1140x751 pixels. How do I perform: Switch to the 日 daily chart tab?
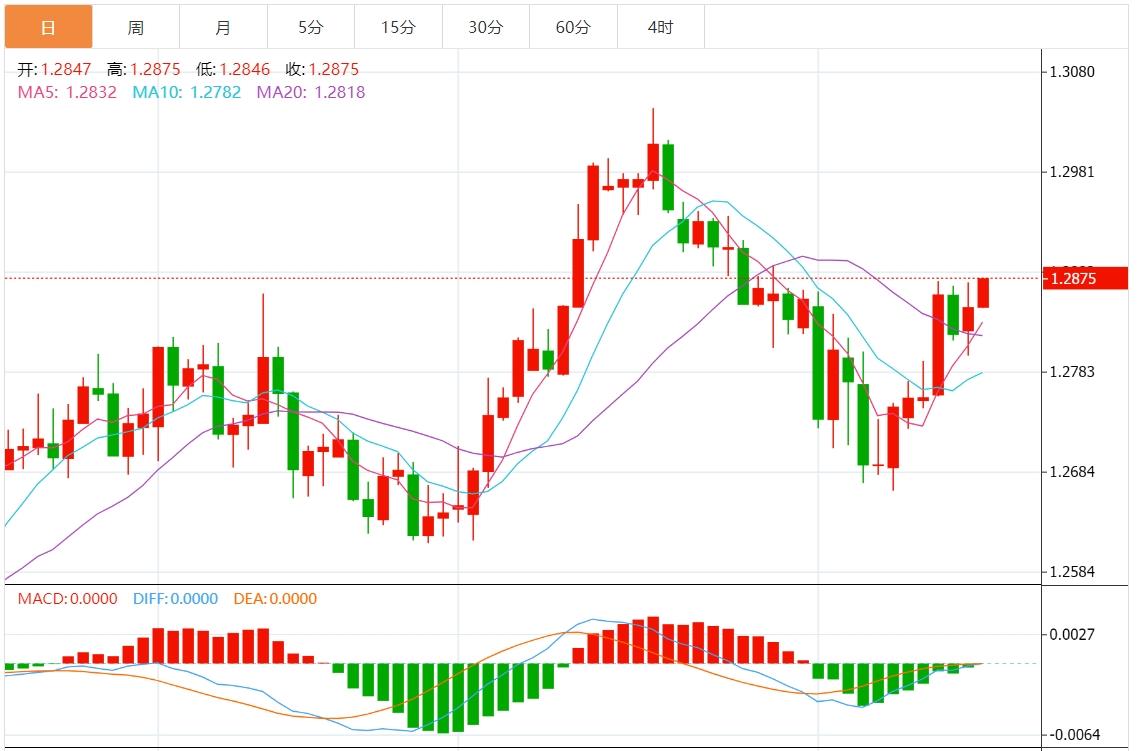(48, 27)
